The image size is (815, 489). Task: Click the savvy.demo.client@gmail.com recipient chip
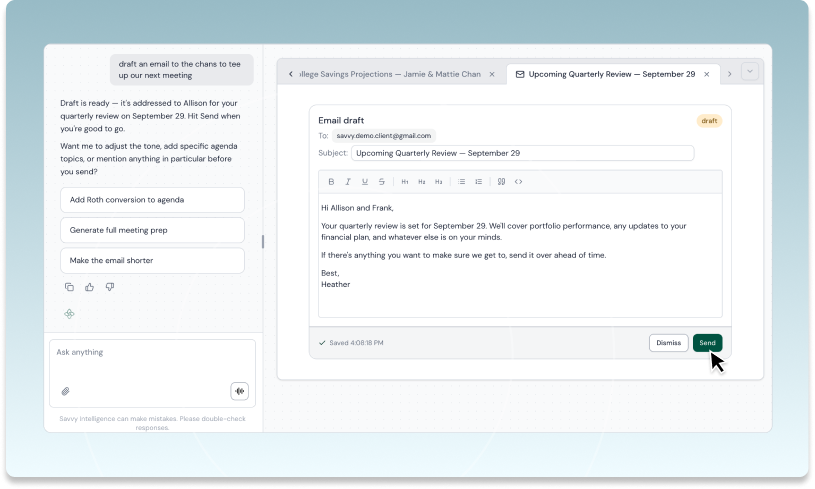384,136
